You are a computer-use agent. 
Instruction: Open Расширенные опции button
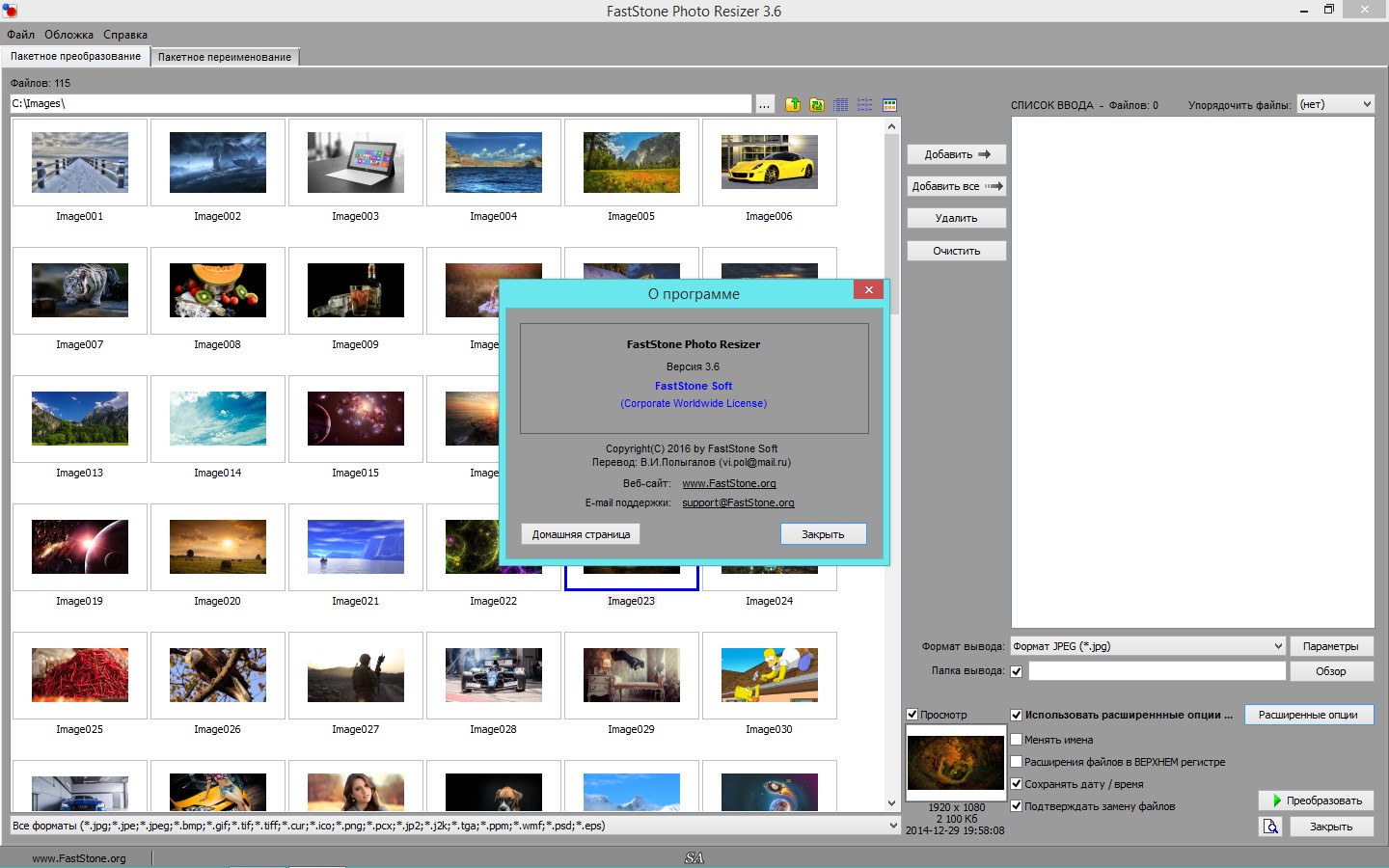click(x=1309, y=715)
